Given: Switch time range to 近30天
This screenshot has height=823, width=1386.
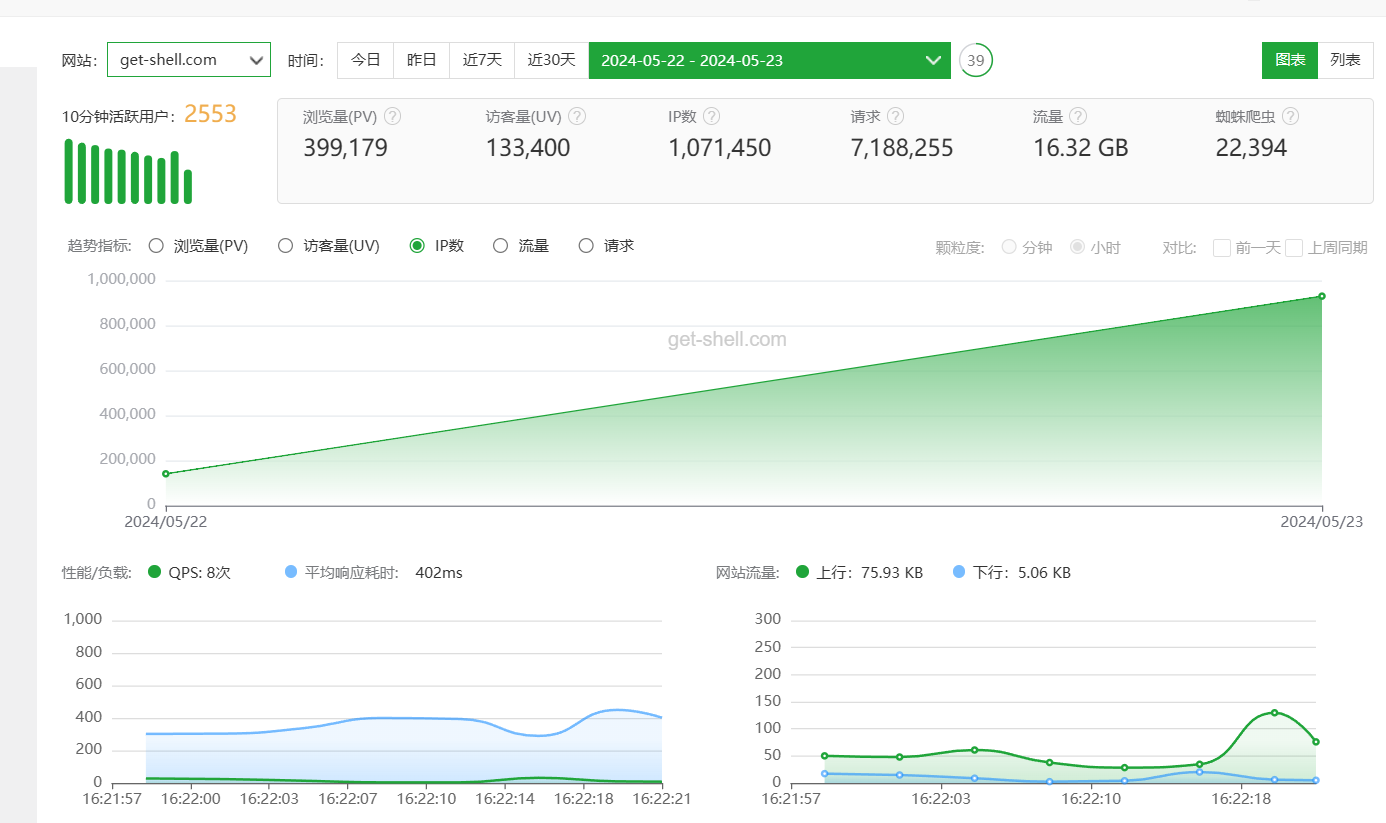Looking at the screenshot, I should [552, 60].
